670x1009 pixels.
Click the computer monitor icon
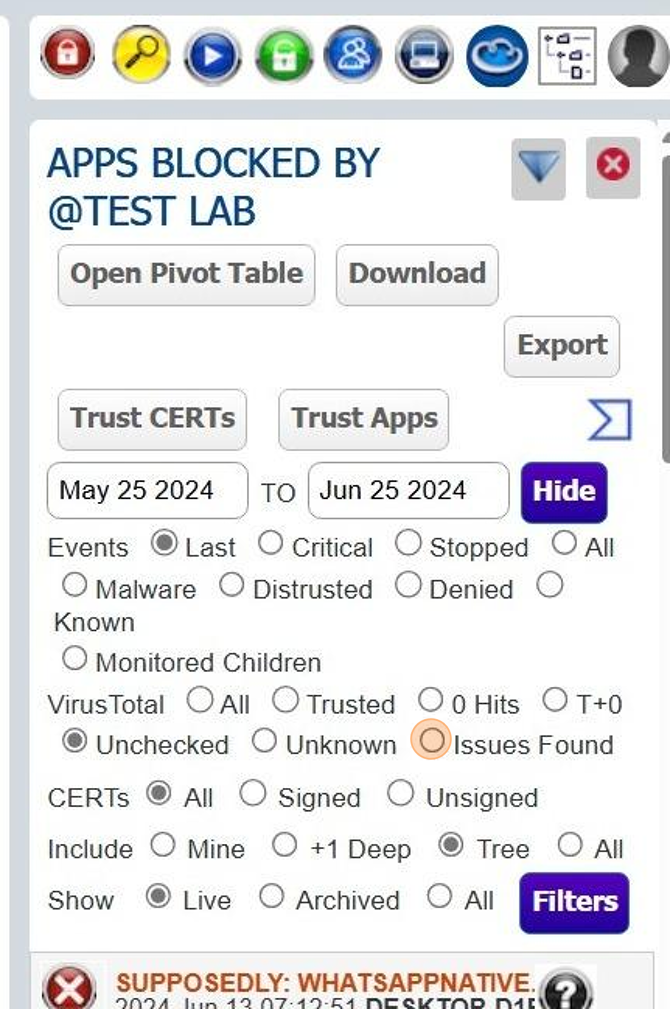point(424,54)
